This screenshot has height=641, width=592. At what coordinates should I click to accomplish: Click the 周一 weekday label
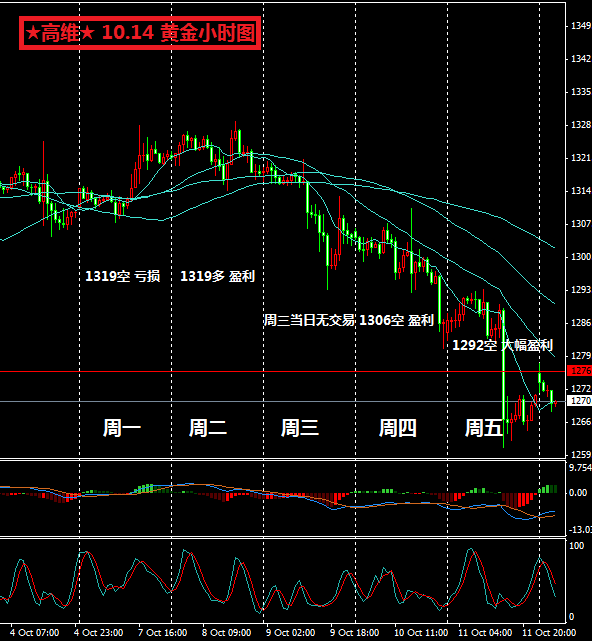tap(121, 428)
